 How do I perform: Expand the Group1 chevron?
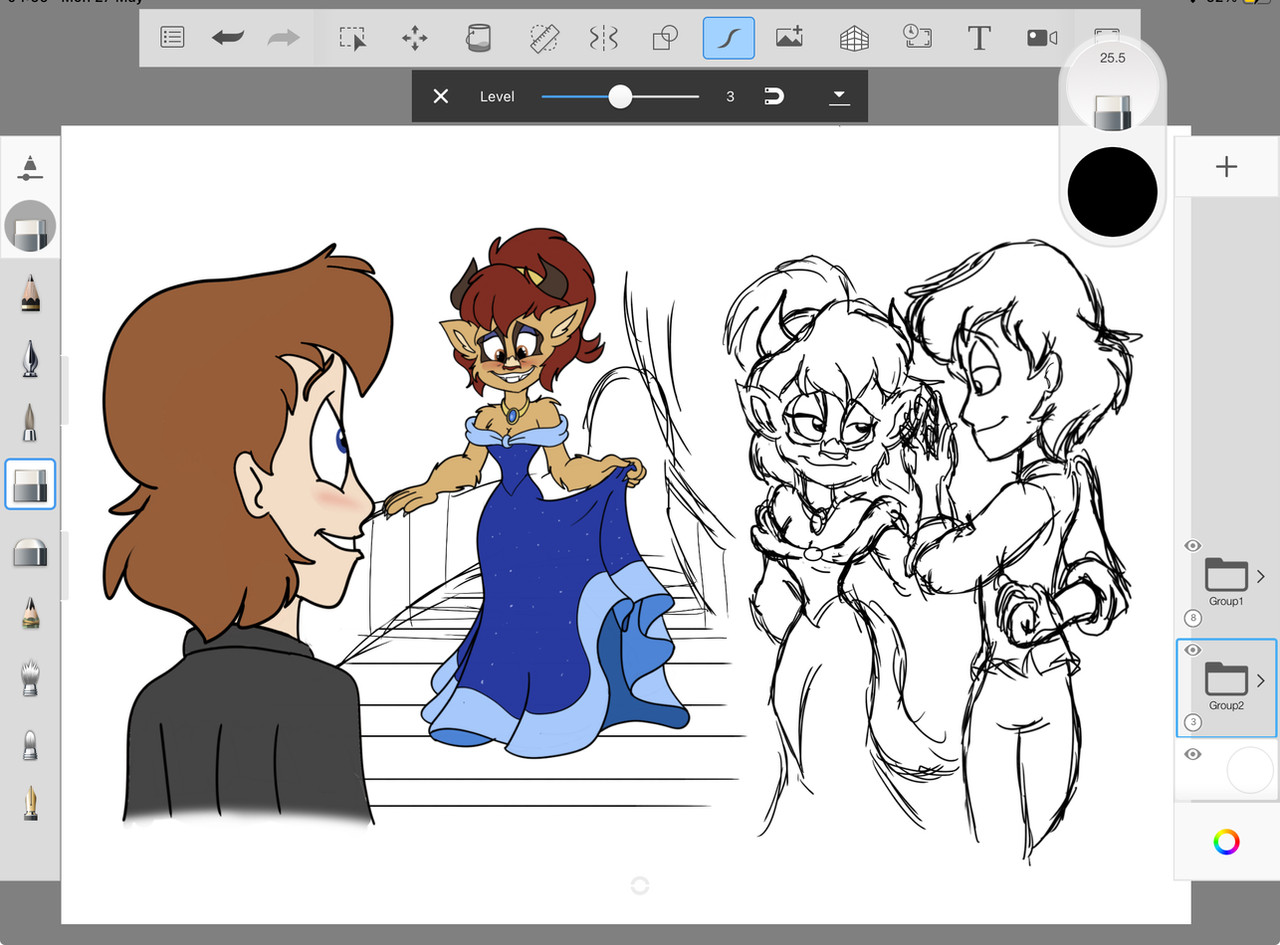[x=1260, y=576]
